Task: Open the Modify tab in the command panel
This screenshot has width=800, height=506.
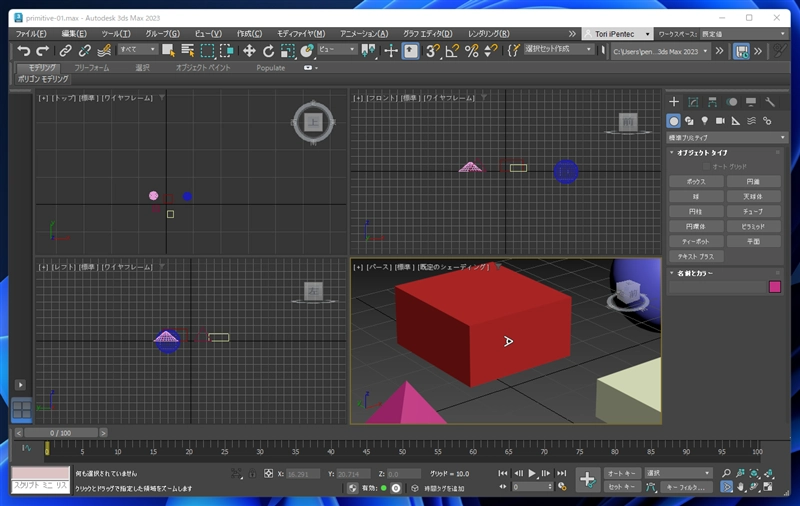Action: (693, 102)
